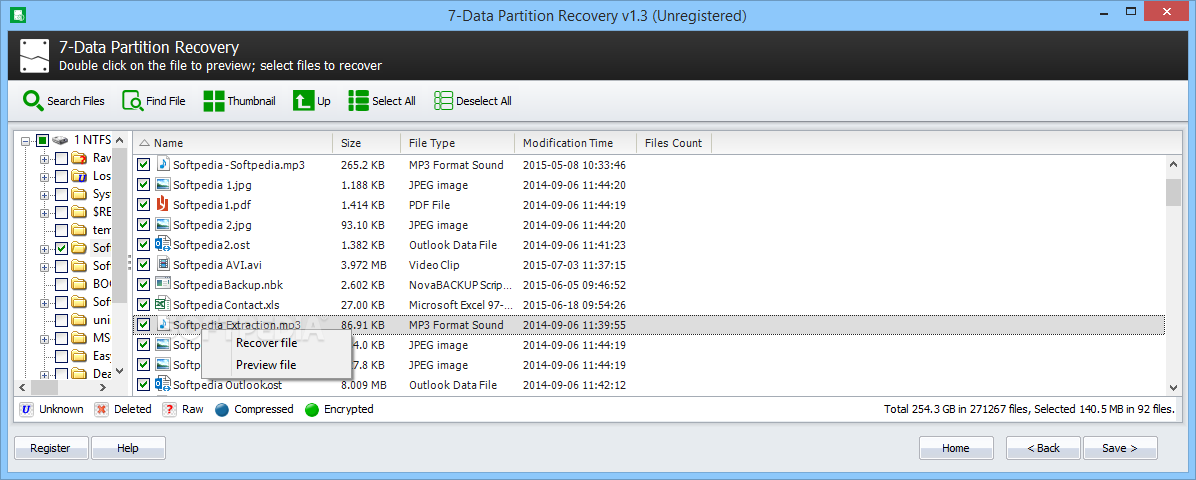Click the image icon of Softpedia 1.jpg
1196x480 pixels.
pos(163,185)
